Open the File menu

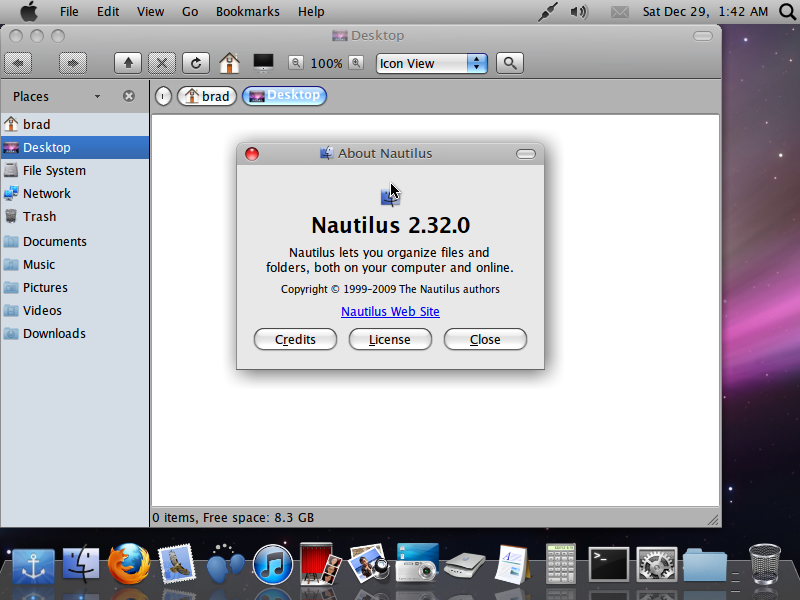tap(69, 11)
